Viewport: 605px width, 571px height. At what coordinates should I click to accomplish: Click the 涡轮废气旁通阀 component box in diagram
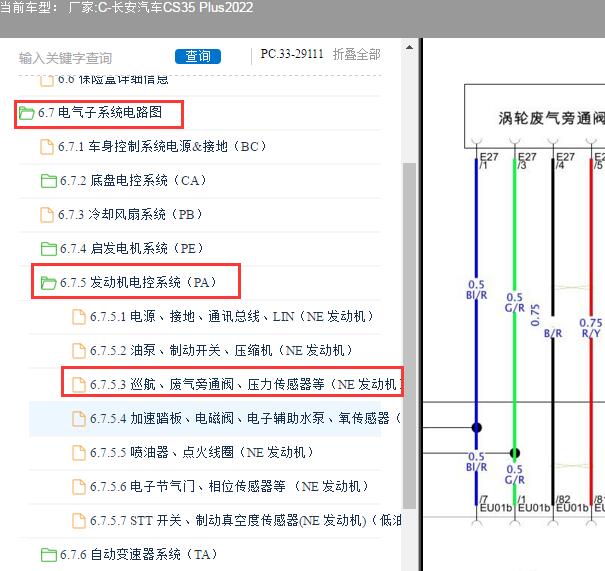[x=535, y=116]
